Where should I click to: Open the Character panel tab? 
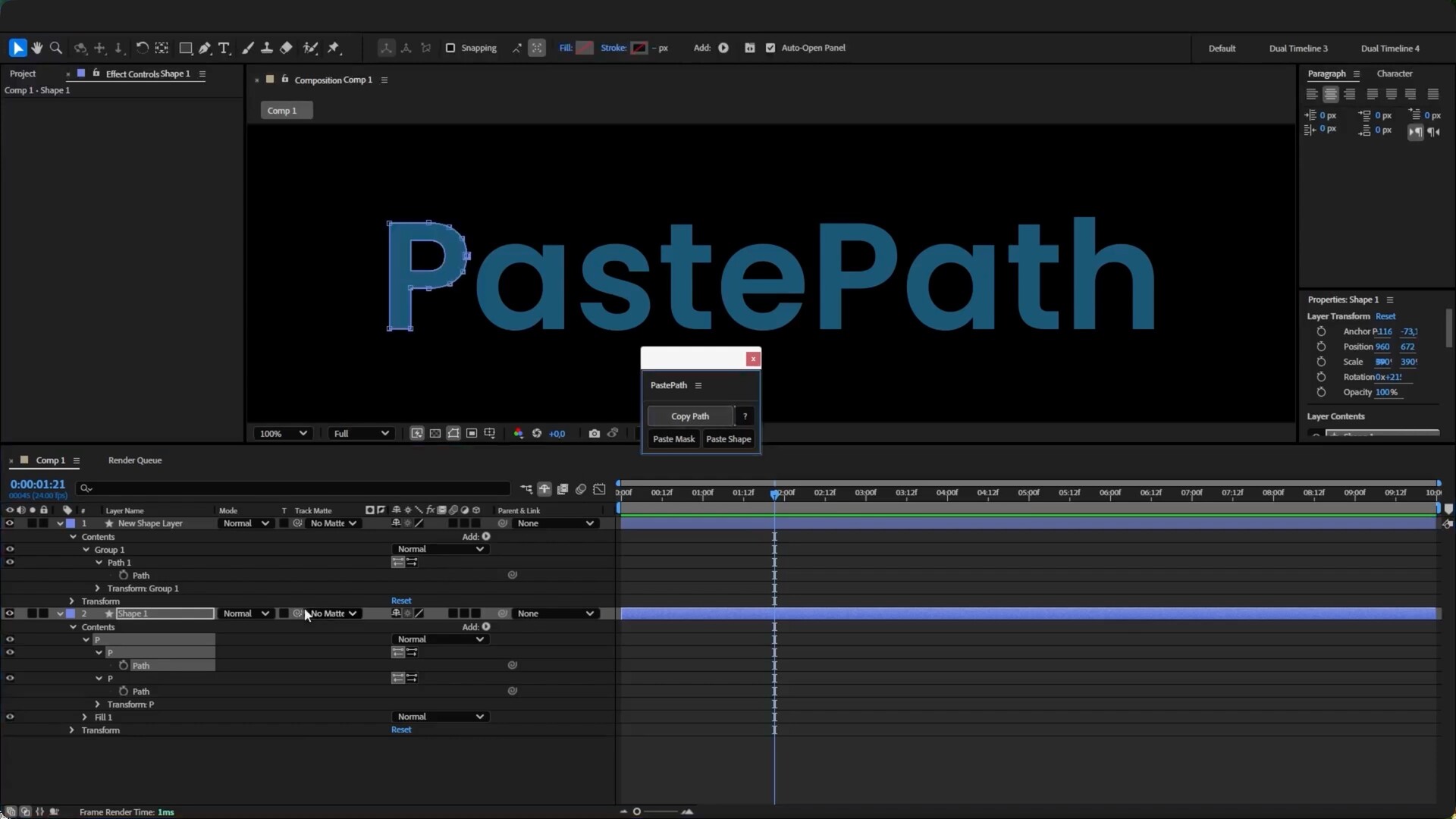coord(1393,73)
